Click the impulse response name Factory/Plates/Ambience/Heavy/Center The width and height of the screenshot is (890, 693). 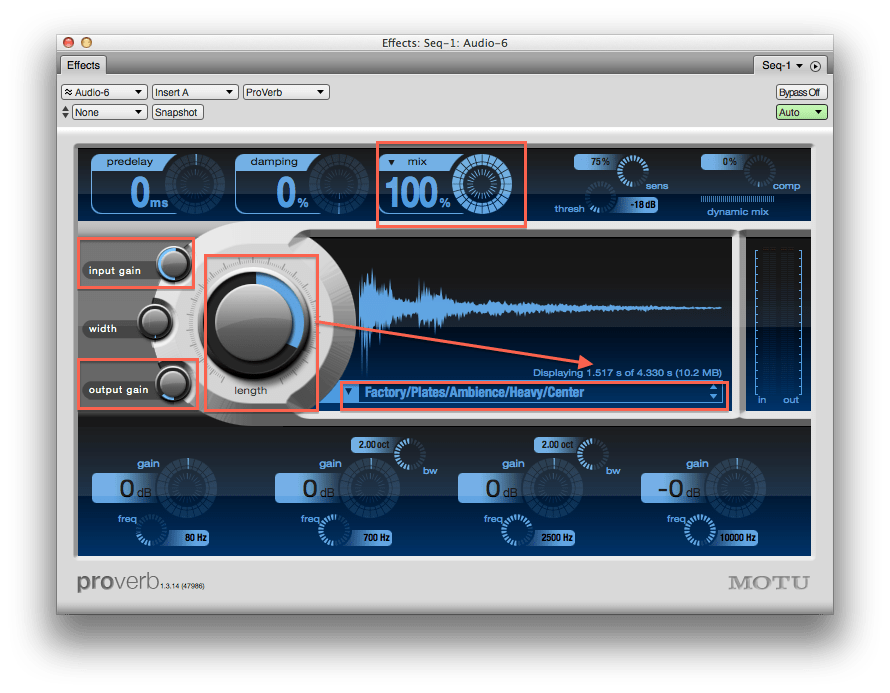[x=474, y=392]
